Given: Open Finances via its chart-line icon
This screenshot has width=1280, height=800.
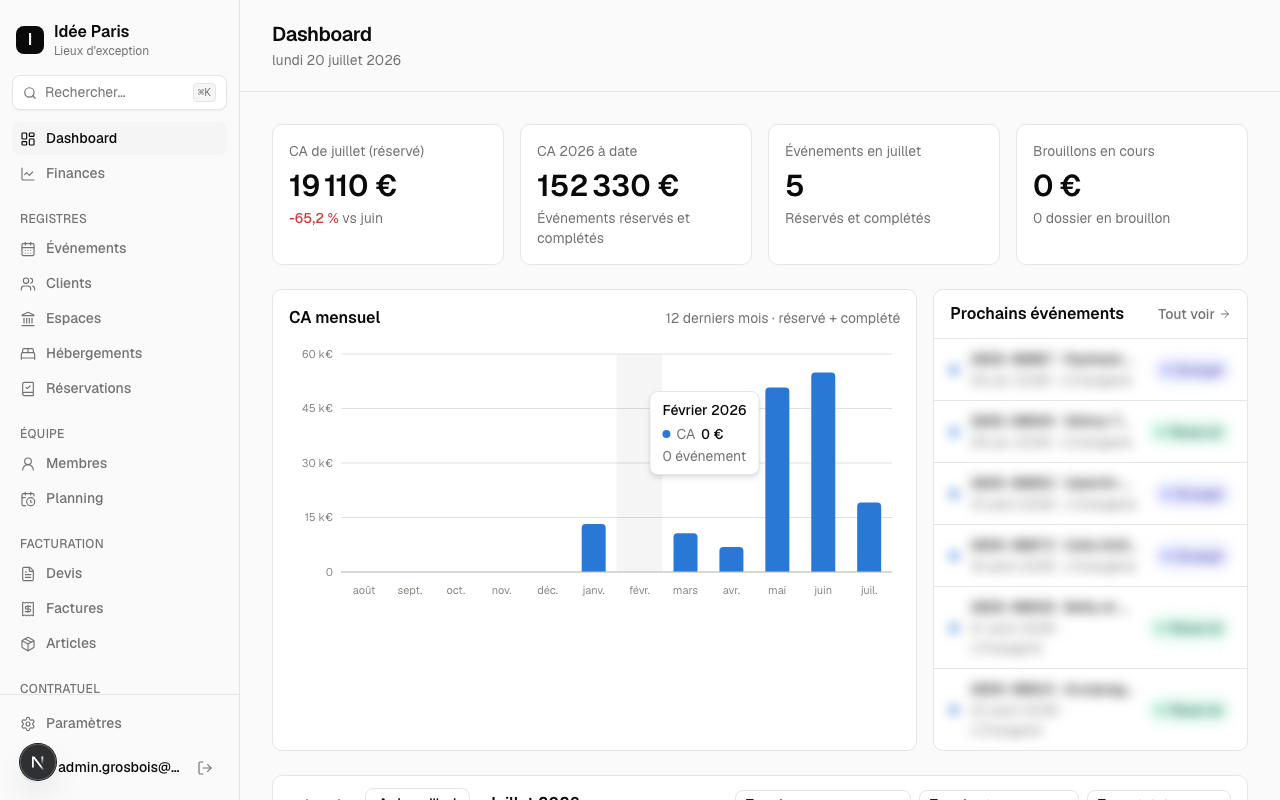Looking at the screenshot, I should pos(28,174).
